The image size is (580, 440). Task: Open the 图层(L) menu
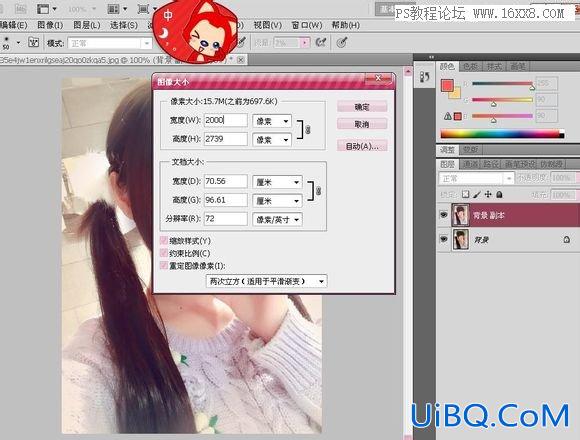click(x=87, y=25)
